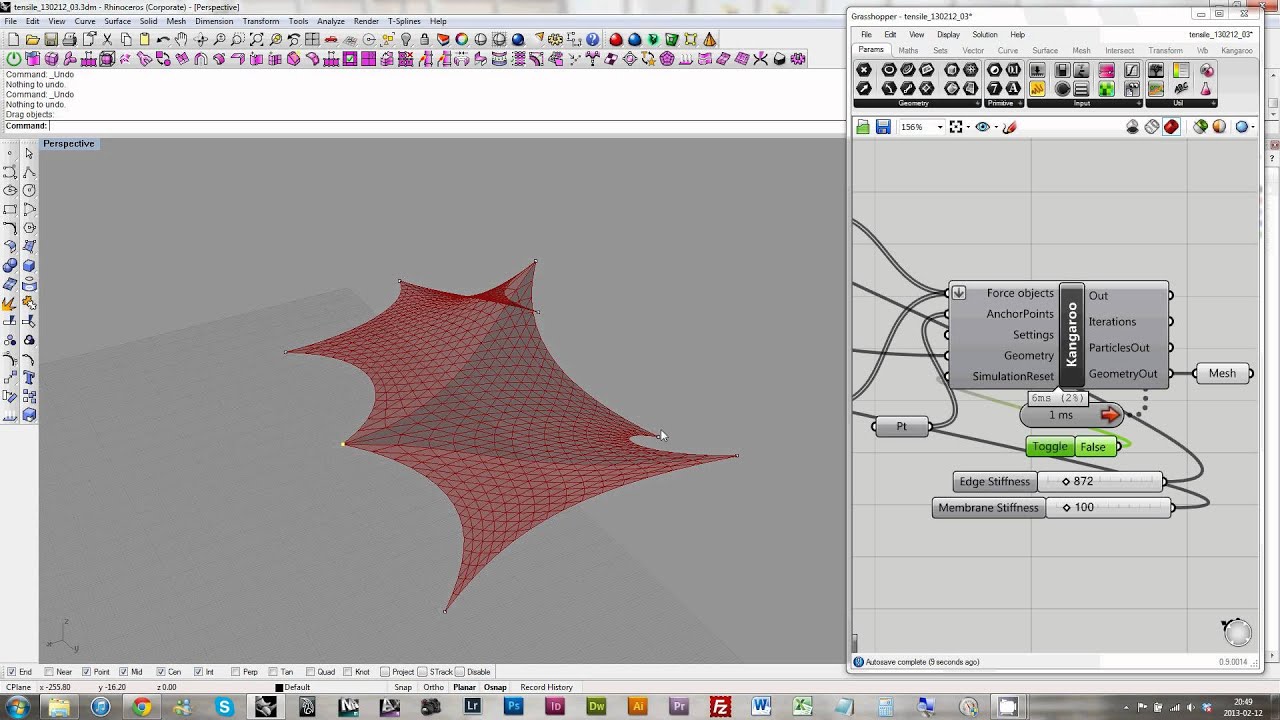The image size is (1280, 720).
Task: Uncheck the End osnap checkbox
Action: tap(11, 672)
